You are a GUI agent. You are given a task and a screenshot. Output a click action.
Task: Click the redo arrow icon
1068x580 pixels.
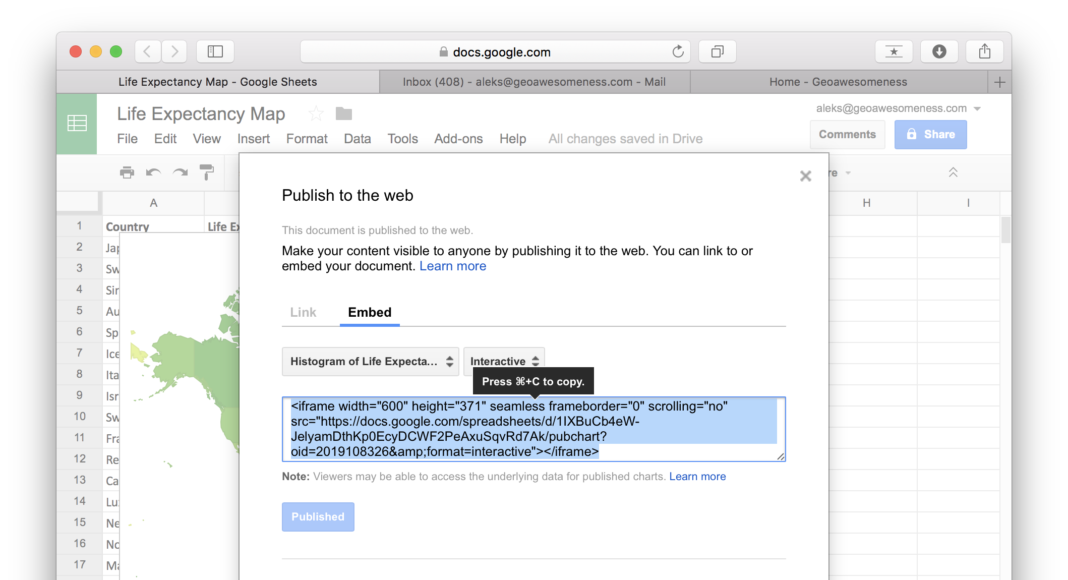(x=180, y=172)
